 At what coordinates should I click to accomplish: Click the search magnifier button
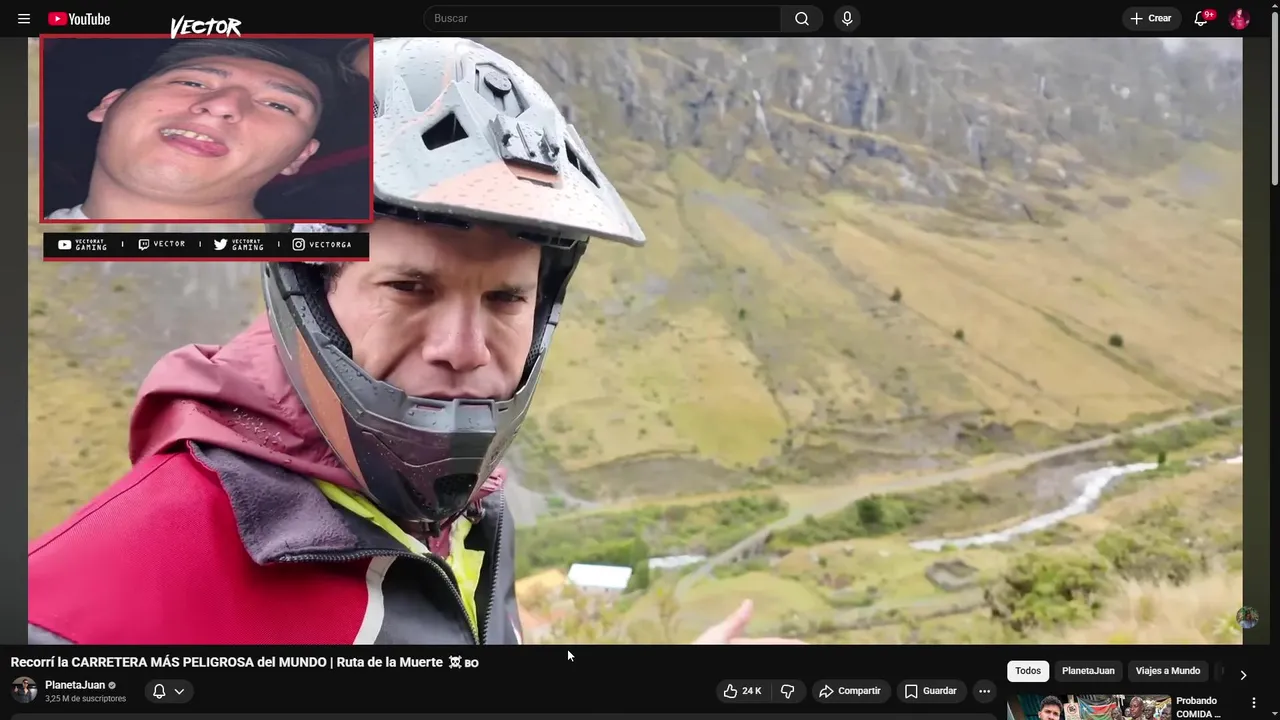[802, 19]
